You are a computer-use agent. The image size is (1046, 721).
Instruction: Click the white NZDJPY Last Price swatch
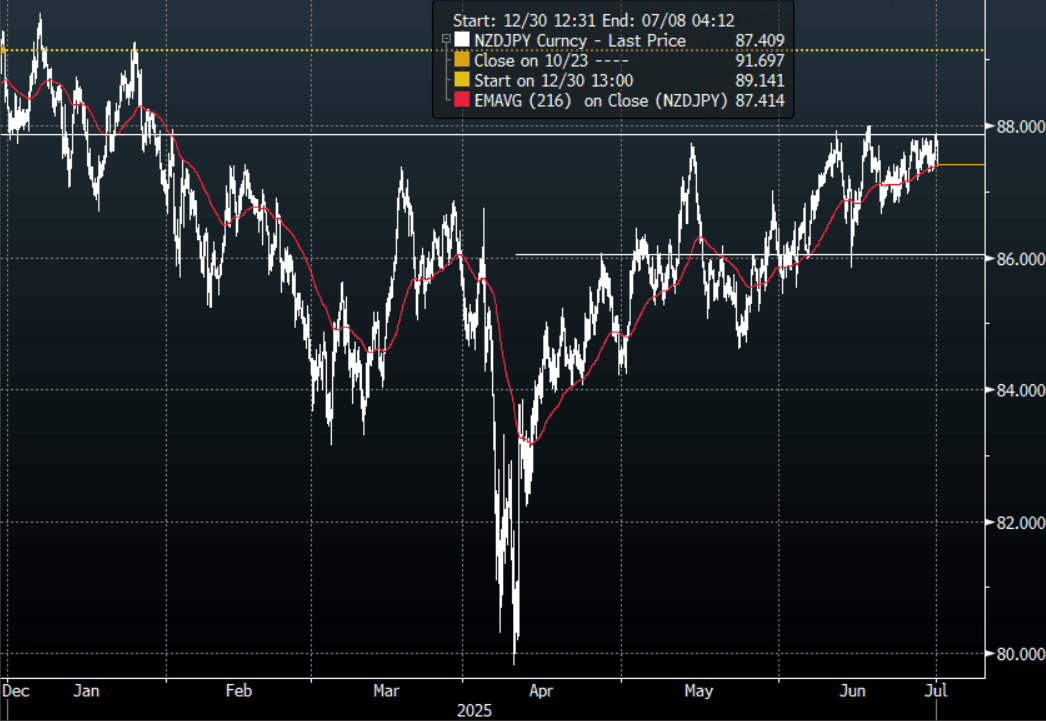461,41
